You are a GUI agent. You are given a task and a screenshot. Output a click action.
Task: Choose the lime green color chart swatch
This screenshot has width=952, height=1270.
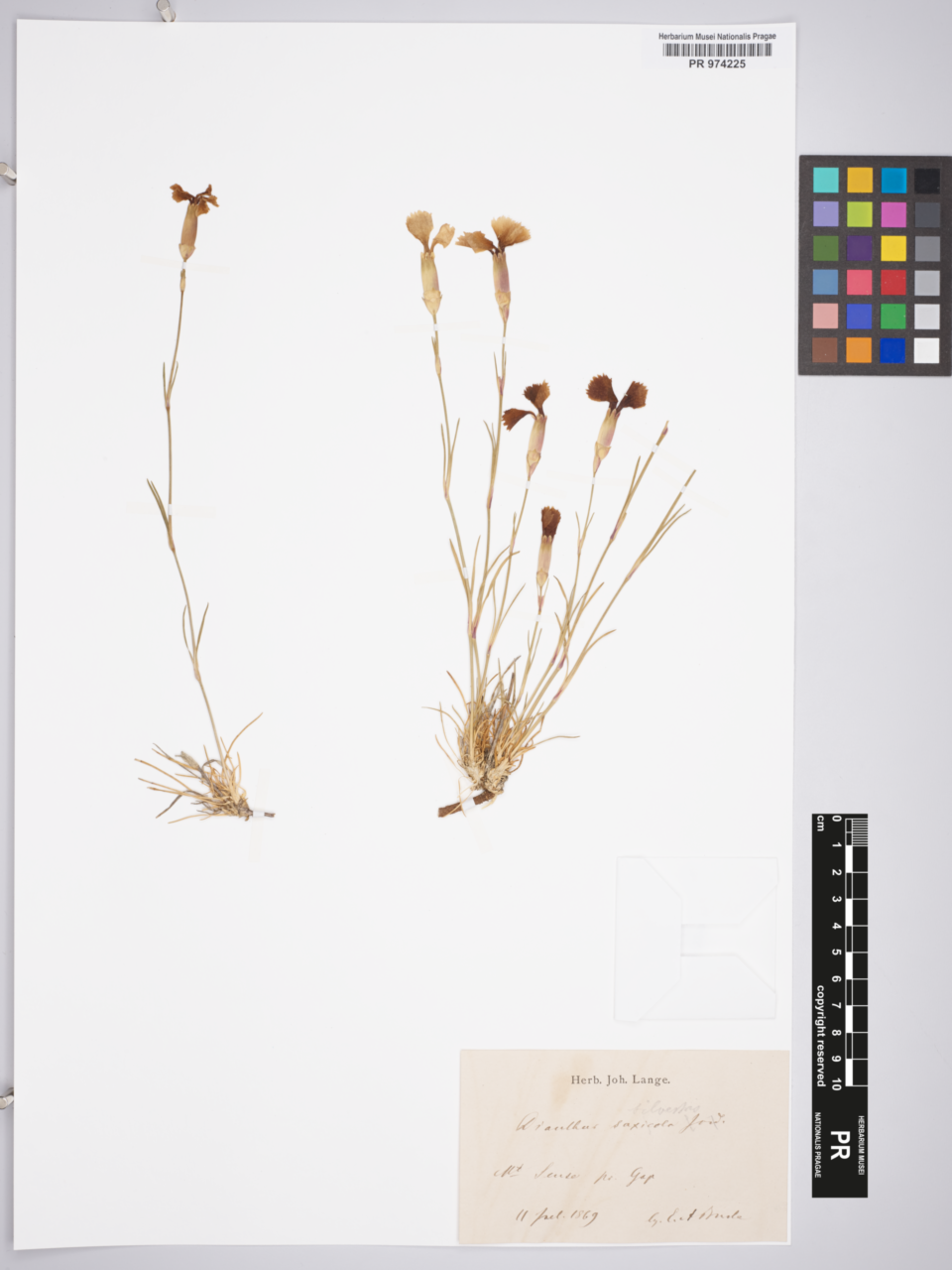pos(859,214)
